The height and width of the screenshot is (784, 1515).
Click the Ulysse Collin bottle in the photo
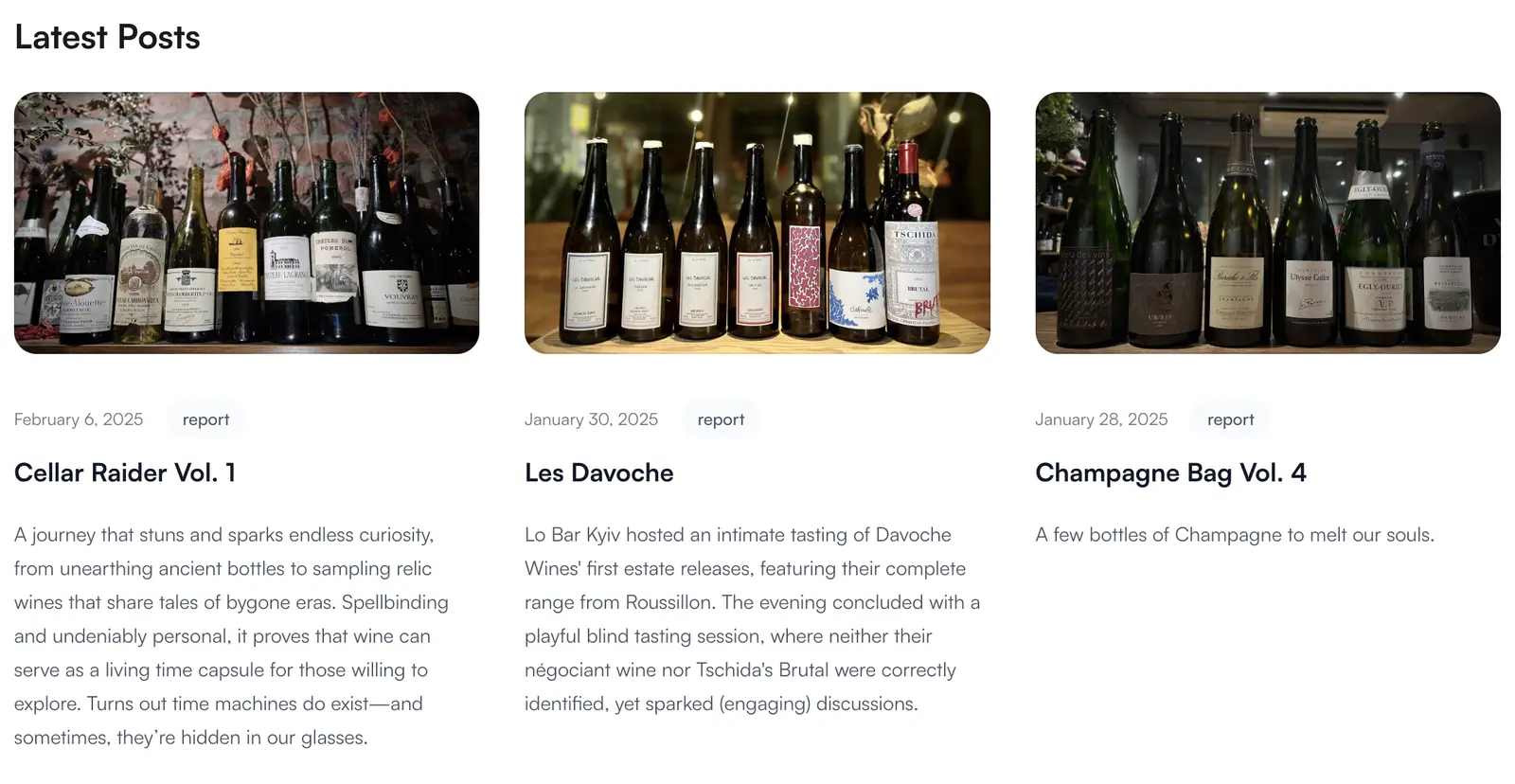1308,232
